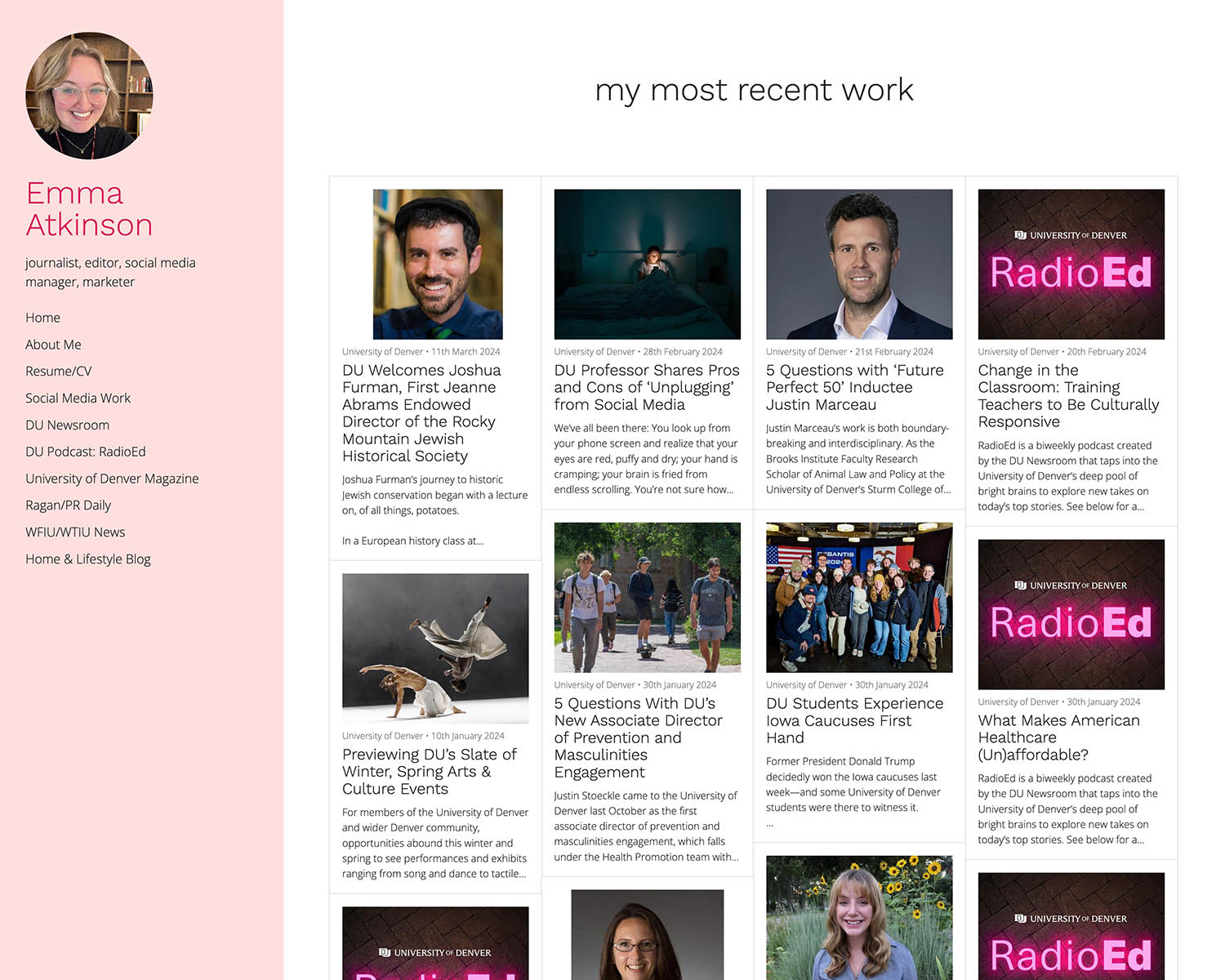Viewport: 1225px width, 980px height.
Task: Read the 'Unplugging from Social Media' article
Action: click(x=646, y=387)
